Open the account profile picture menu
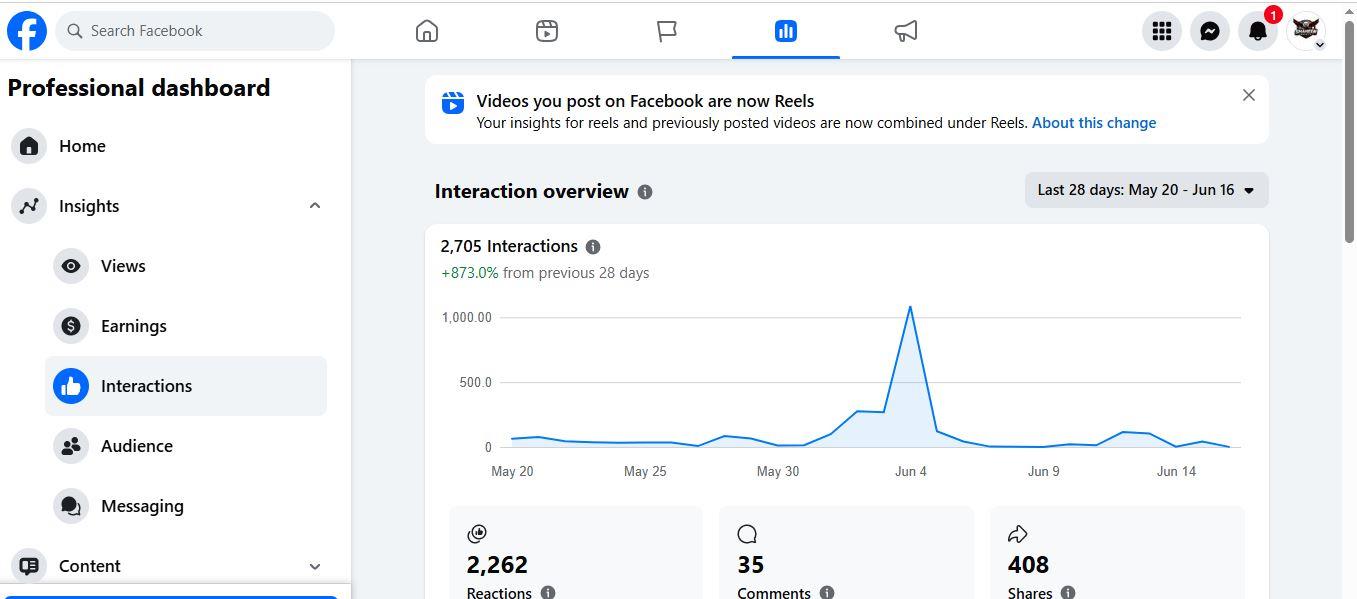 click(1306, 31)
